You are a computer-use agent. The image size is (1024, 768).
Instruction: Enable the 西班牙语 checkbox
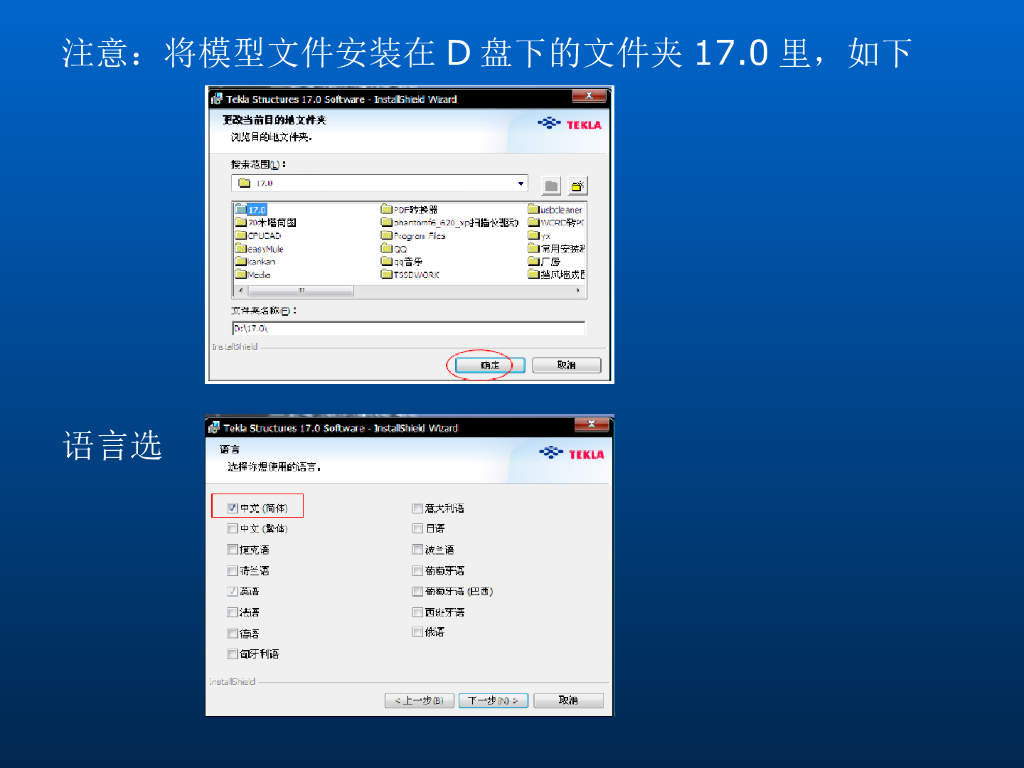(x=417, y=612)
